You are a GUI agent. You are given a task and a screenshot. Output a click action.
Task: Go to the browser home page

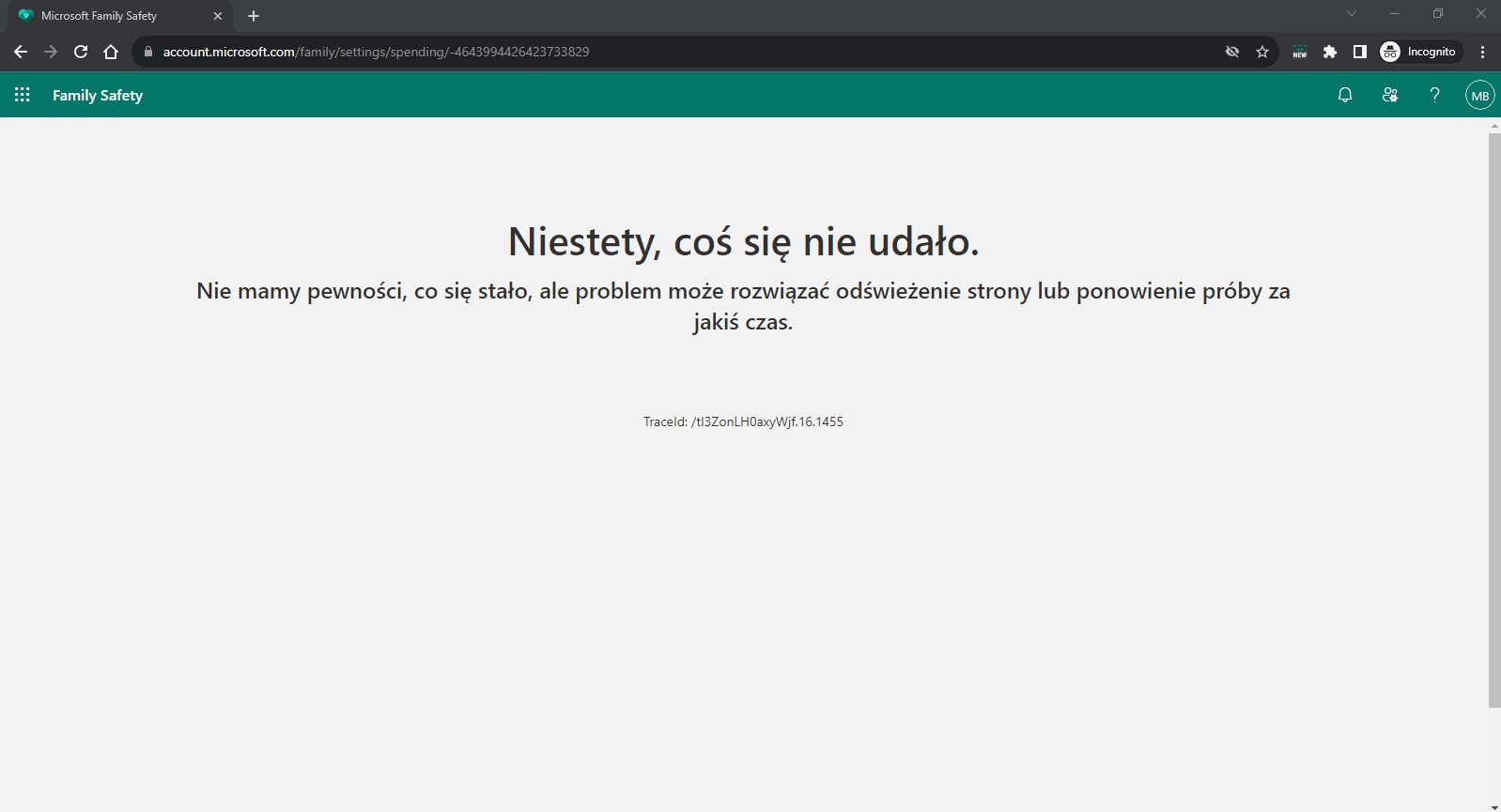tap(111, 52)
